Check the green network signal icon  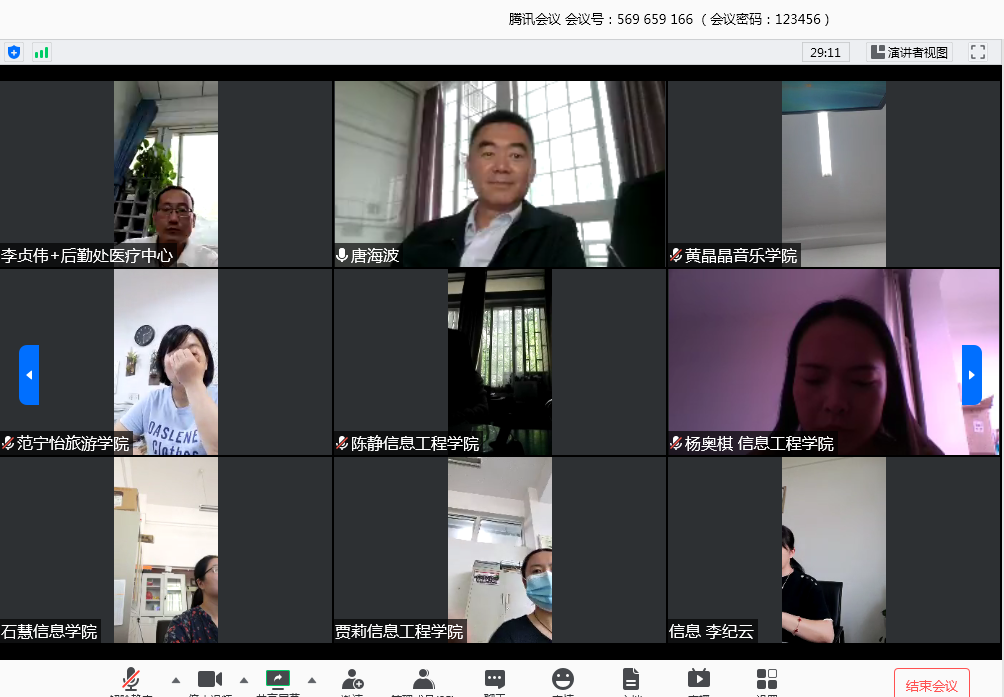click(41, 52)
